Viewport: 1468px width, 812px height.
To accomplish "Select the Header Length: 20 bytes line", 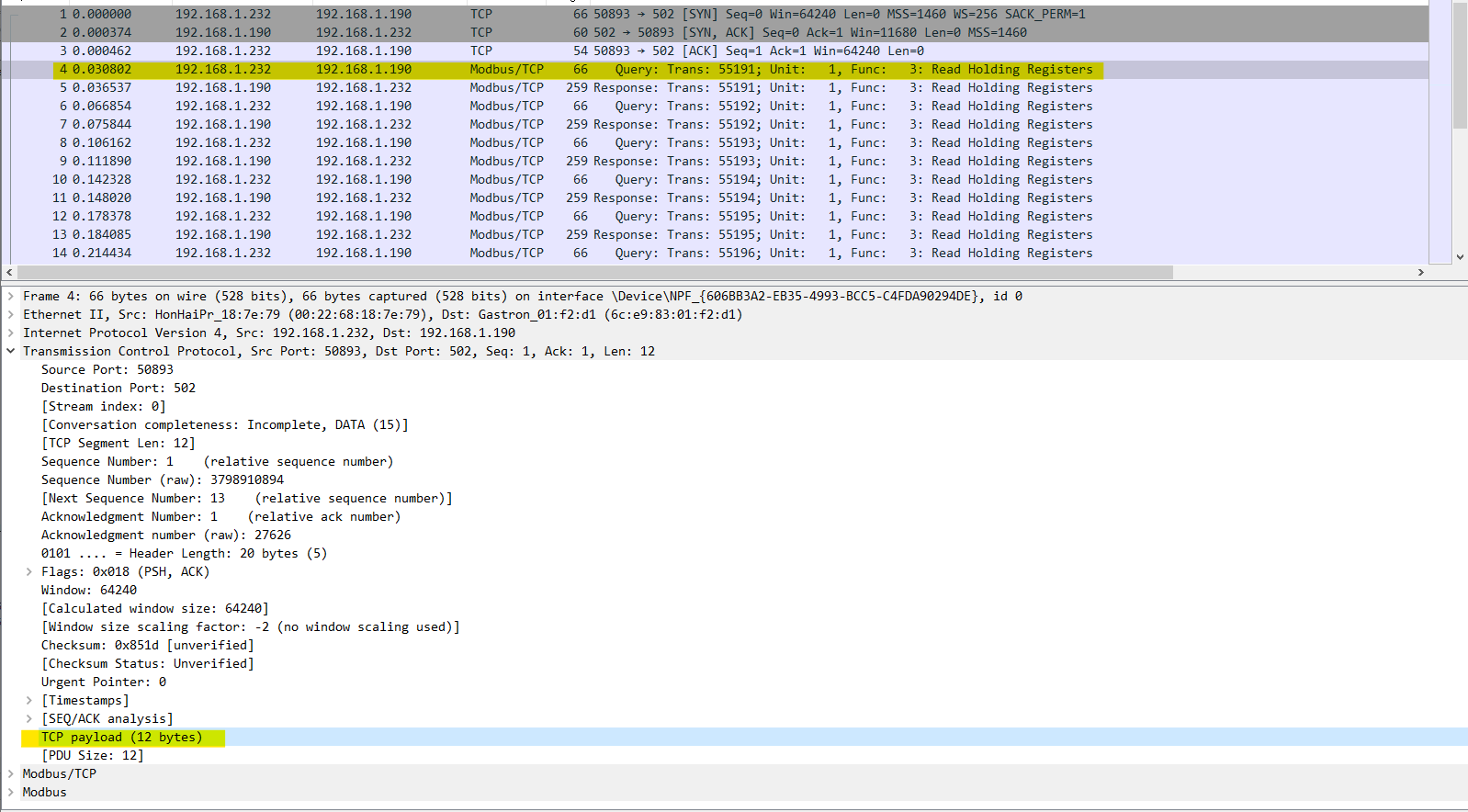I will point(184,553).
